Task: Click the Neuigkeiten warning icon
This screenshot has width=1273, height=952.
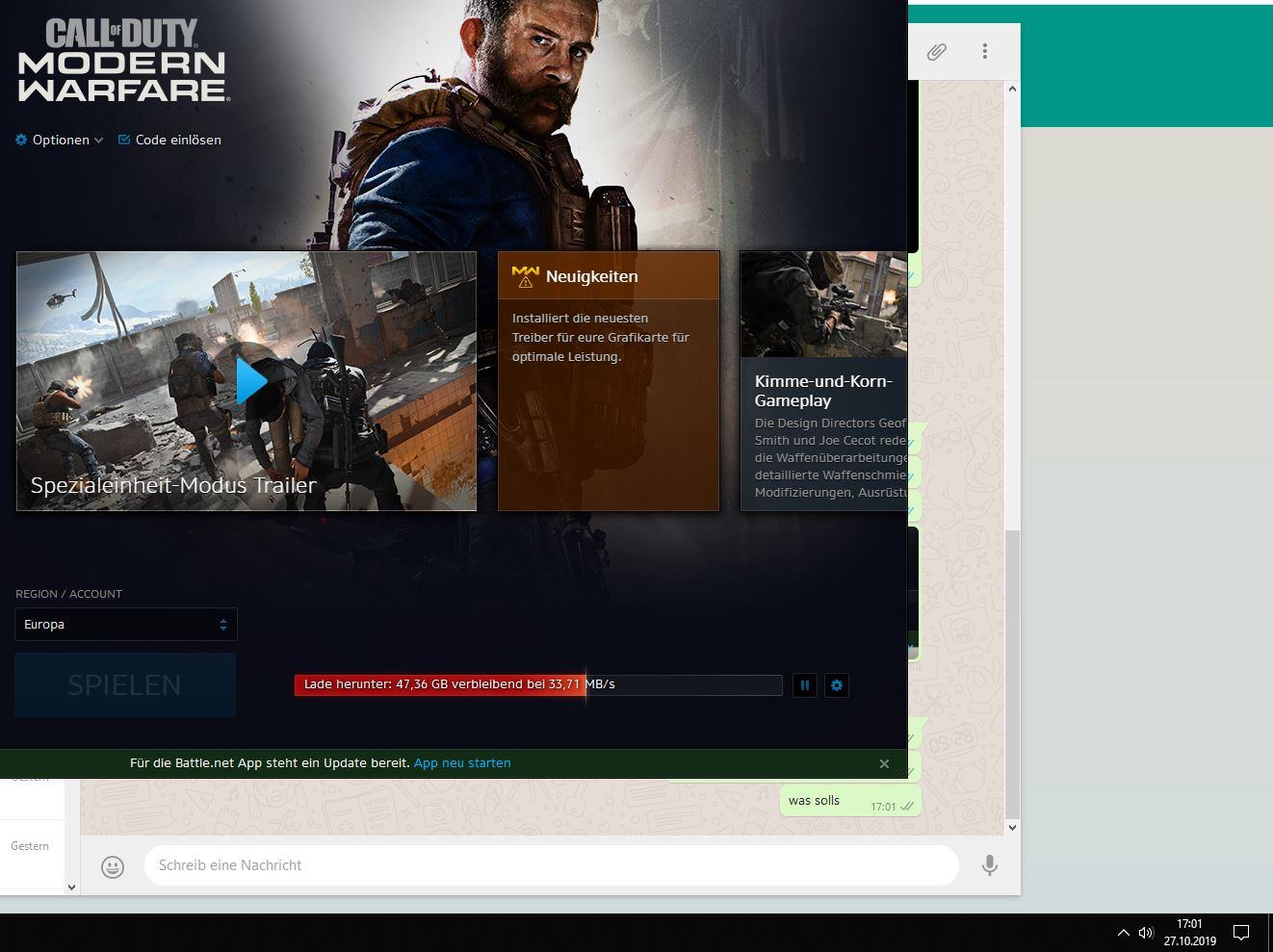Action: point(526,277)
